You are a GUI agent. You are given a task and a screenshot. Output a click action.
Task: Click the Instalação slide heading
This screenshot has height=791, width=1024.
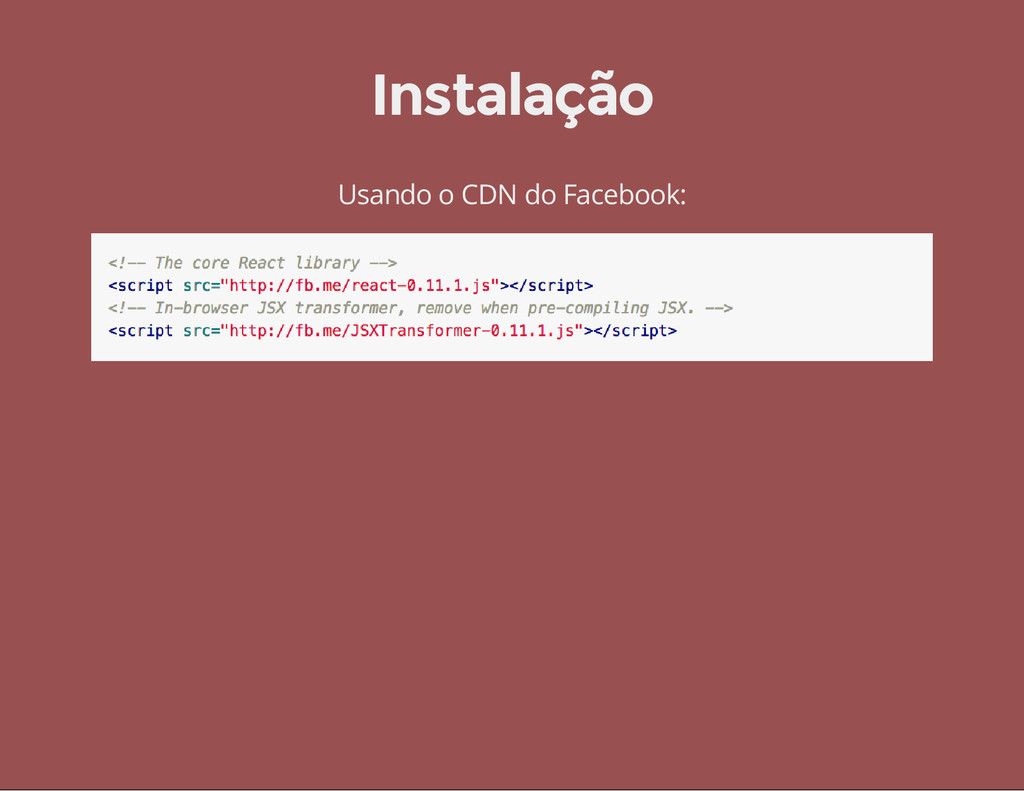tap(513, 97)
